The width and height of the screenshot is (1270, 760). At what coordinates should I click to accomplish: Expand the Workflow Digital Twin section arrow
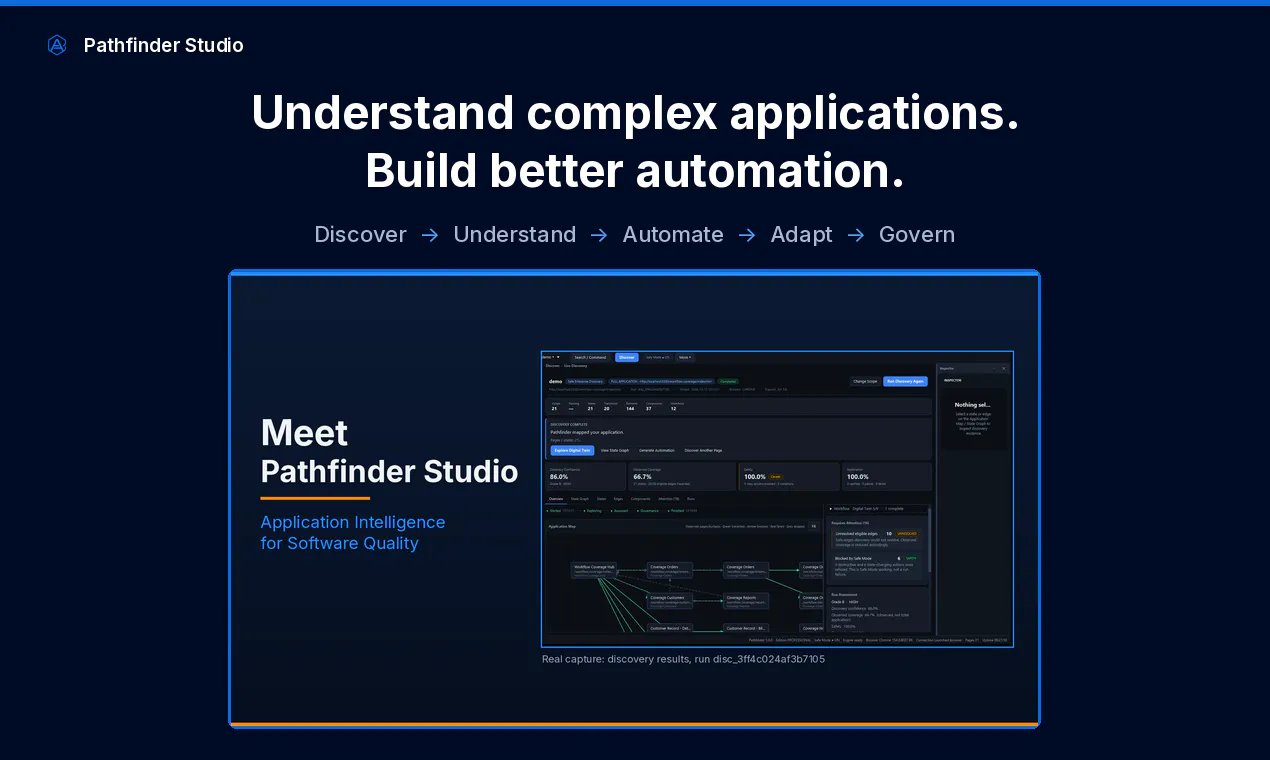click(x=832, y=509)
